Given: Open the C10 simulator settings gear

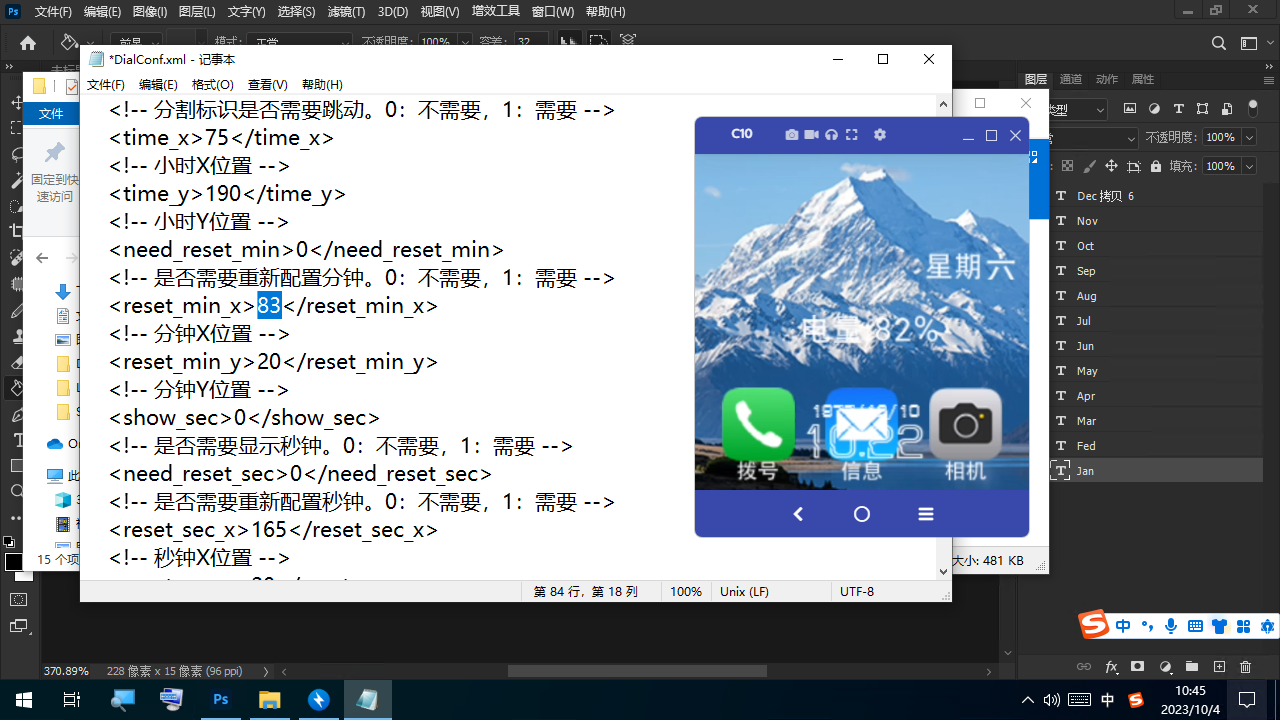Looking at the screenshot, I should point(880,135).
